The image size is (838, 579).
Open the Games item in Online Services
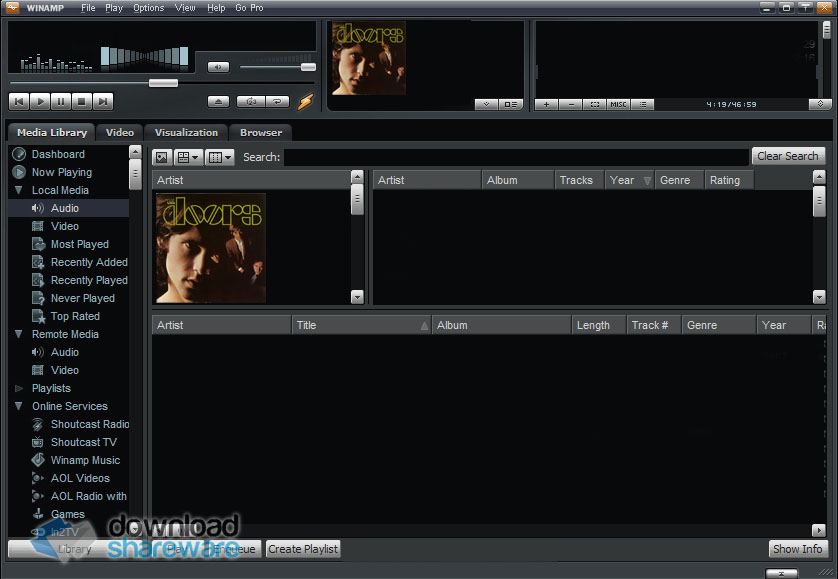click(x=67, y=514)
